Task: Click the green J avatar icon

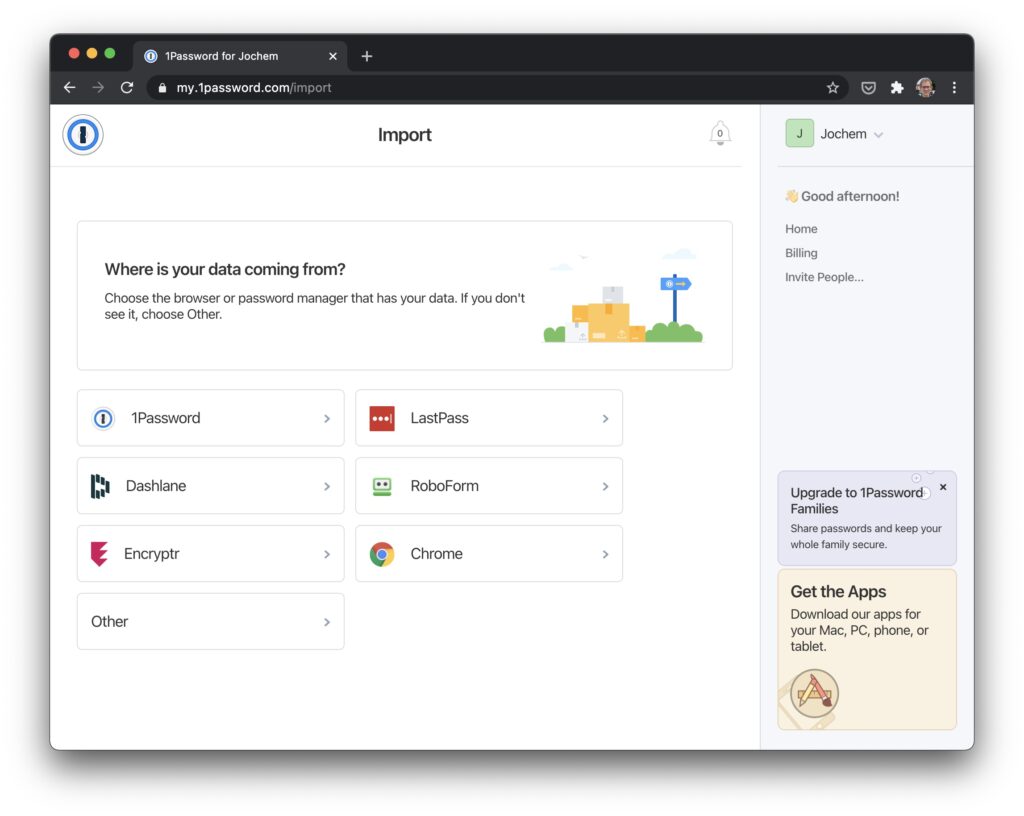Action: (799, 134)
